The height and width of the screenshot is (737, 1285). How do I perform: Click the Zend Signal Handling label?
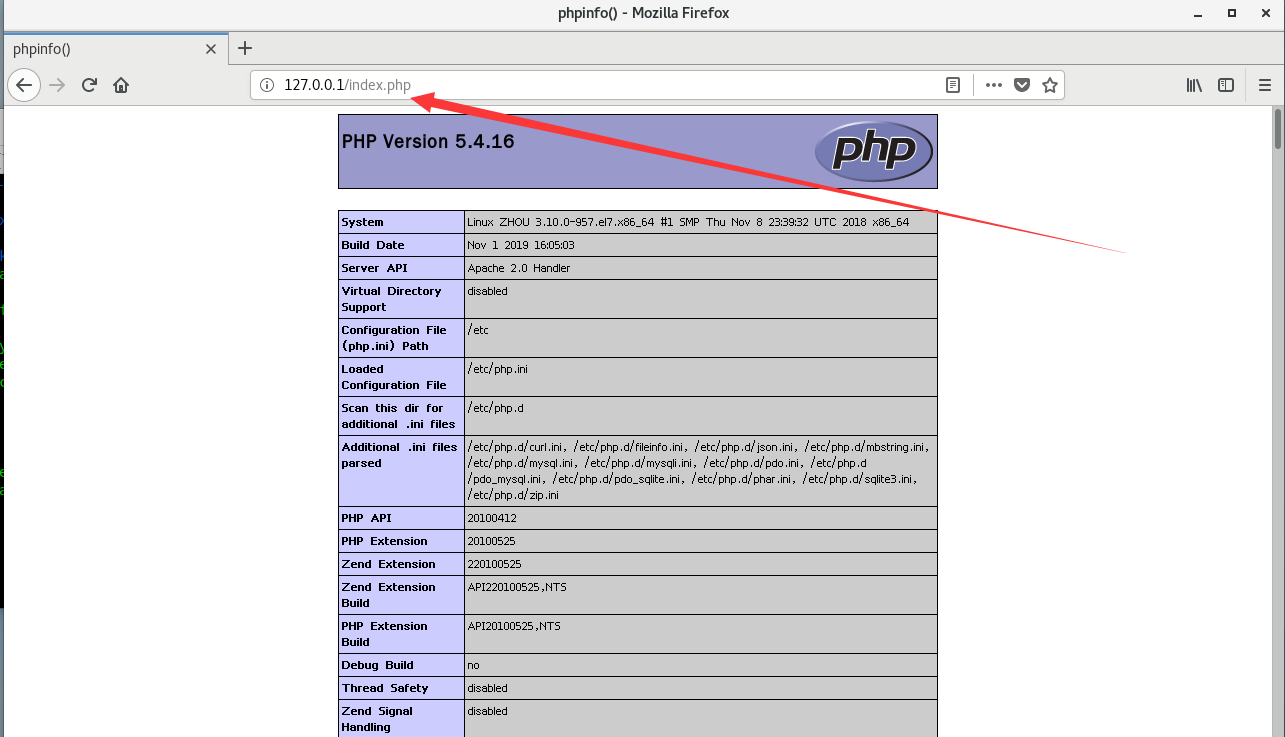[377, 719]
